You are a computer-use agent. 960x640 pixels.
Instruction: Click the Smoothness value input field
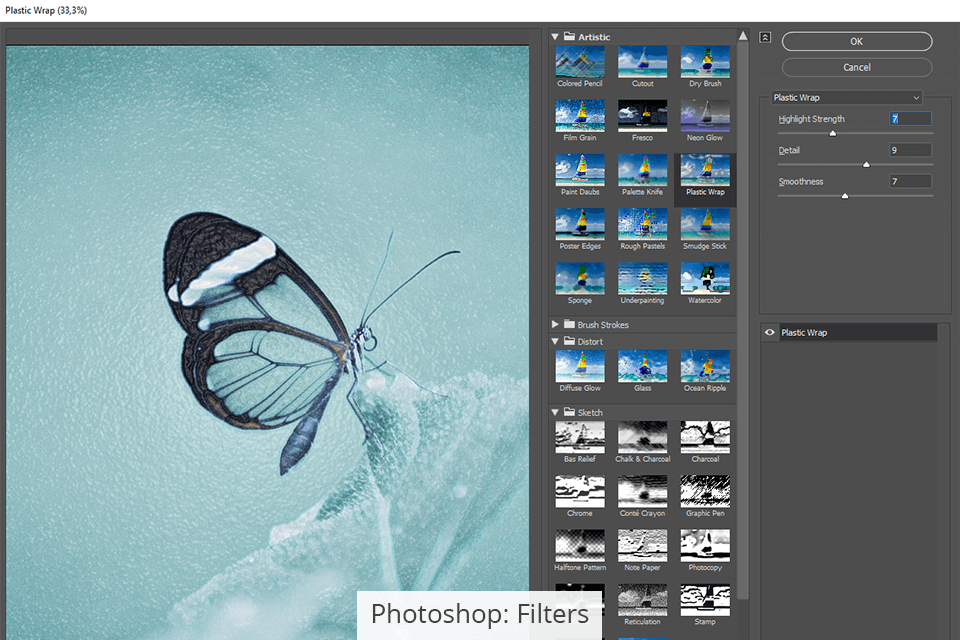tap(910, 182)
